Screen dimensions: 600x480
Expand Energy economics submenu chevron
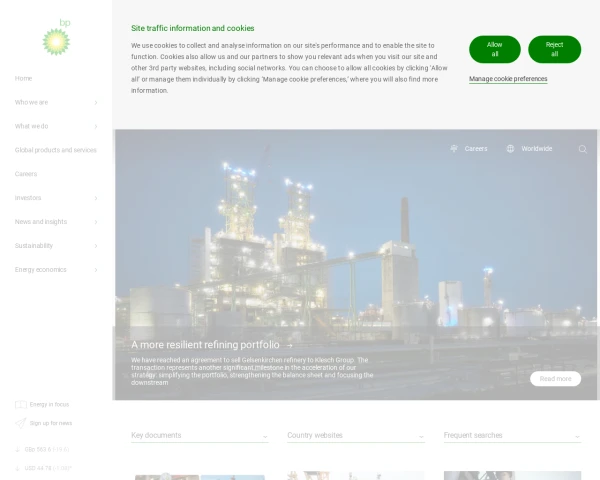(96, 270)
